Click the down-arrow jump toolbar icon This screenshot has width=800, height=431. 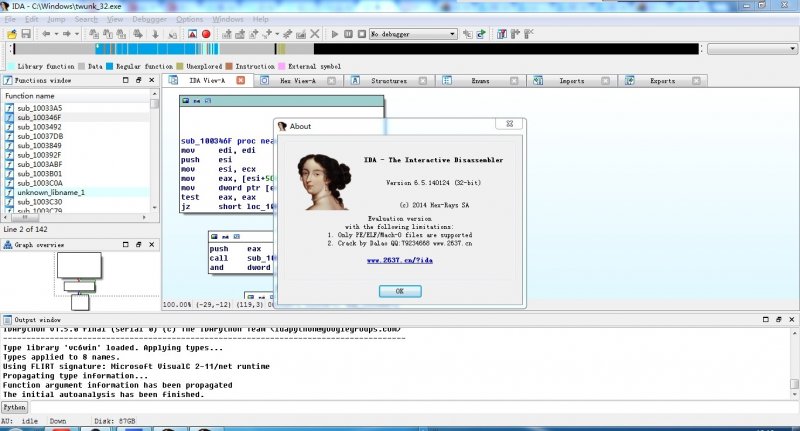click(x=155, y=34)
